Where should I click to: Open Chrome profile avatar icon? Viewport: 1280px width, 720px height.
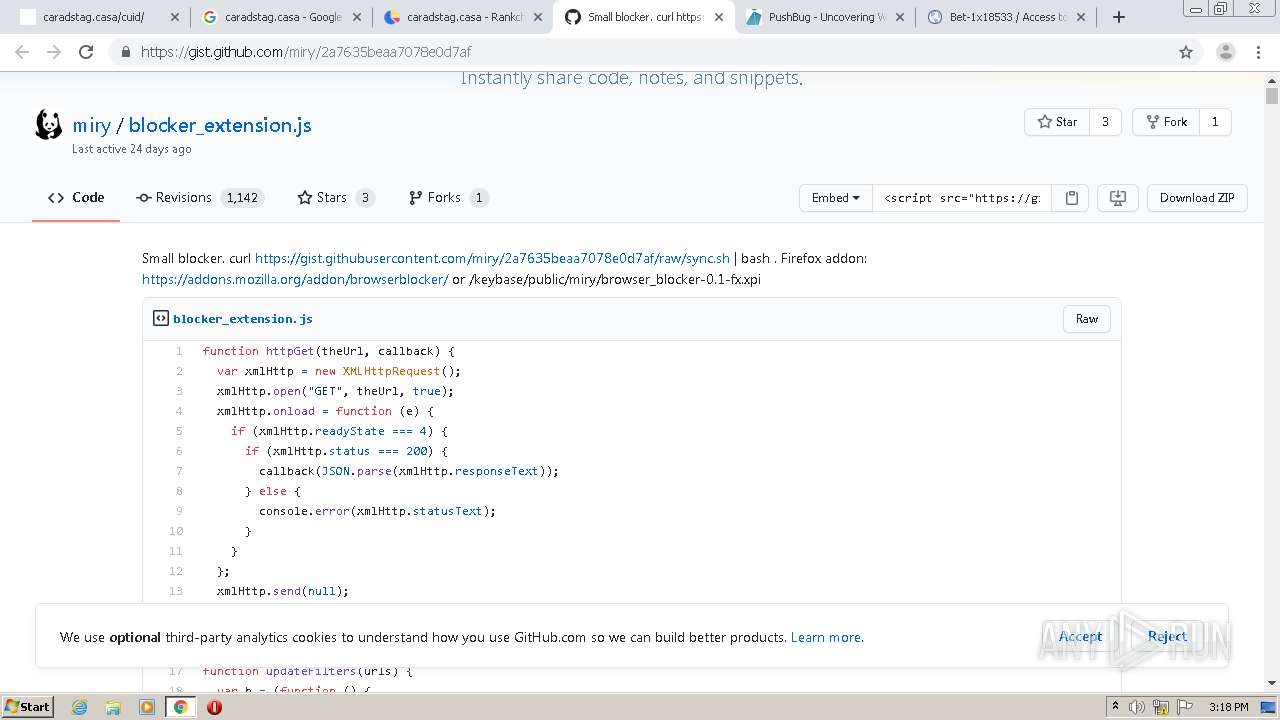(x=1225, y=52)
